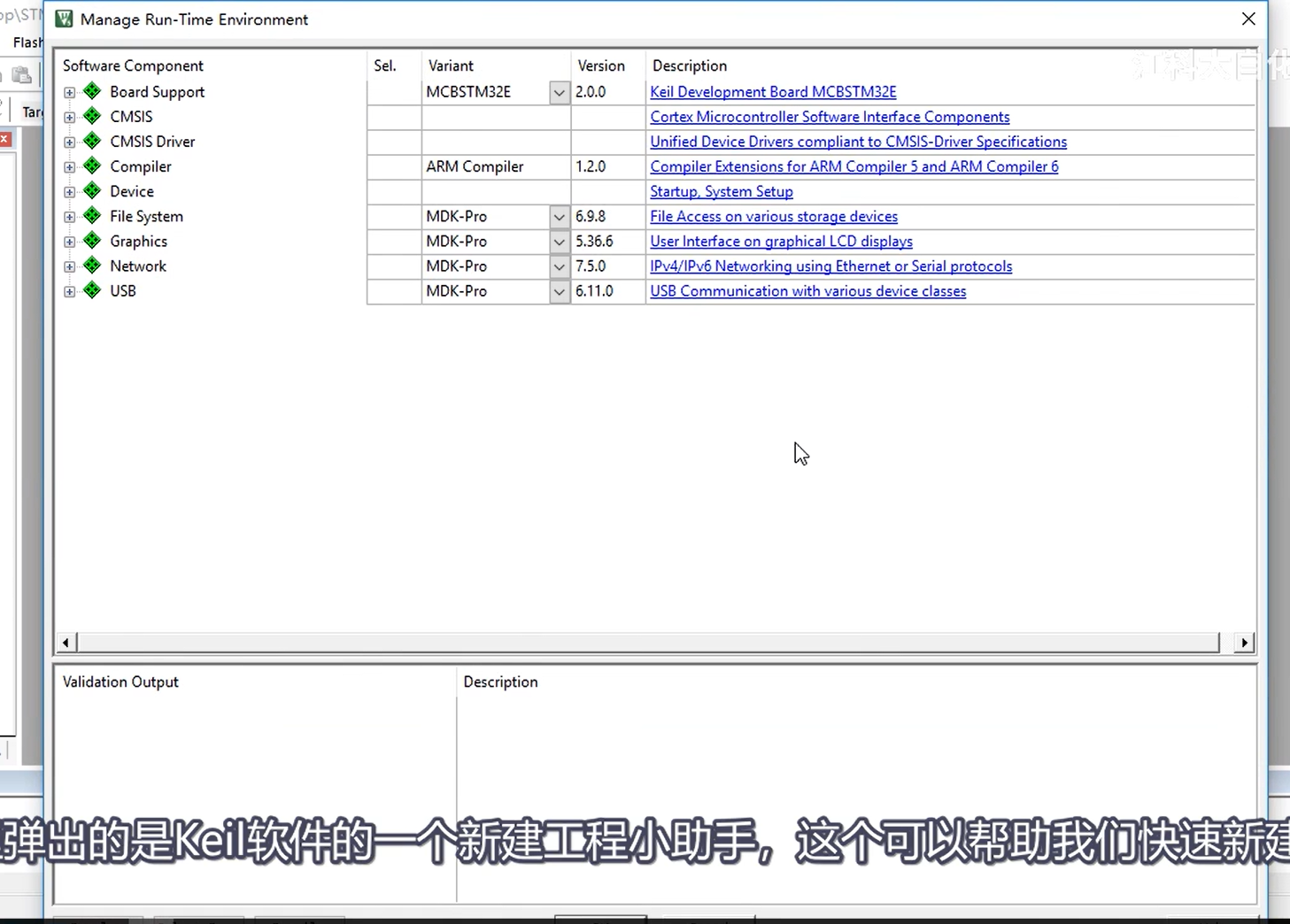Click the Software Component column header
This screenshot has height=924, width=1290.
pyautogui.click(x=133, y=65)
